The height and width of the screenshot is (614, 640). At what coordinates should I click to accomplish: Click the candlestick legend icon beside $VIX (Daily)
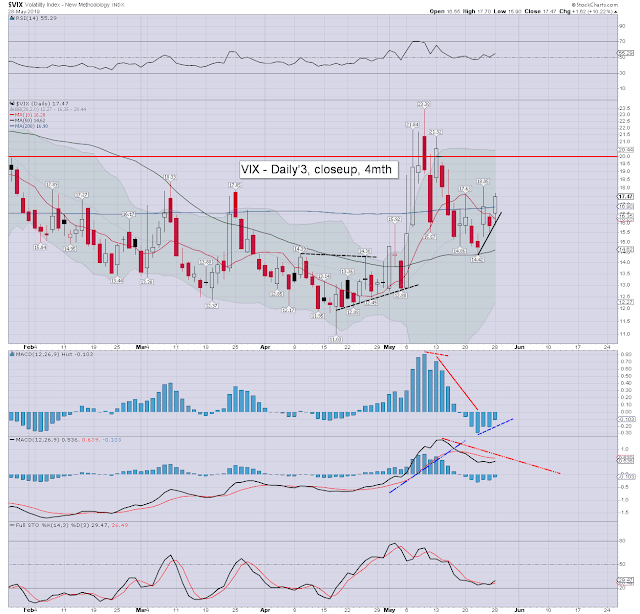(12, 104)
